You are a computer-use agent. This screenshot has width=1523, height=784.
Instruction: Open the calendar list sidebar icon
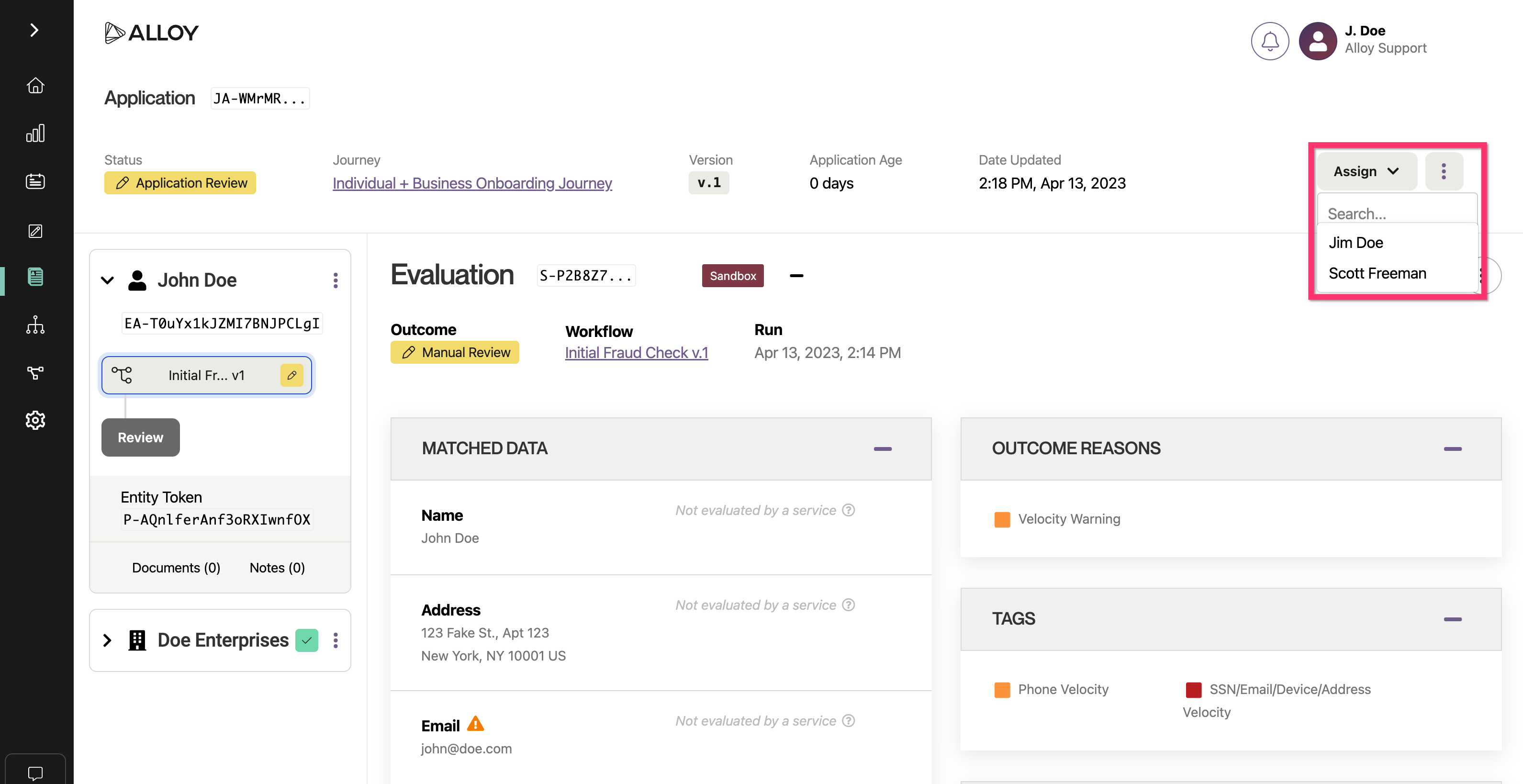[x=35, y=181]
